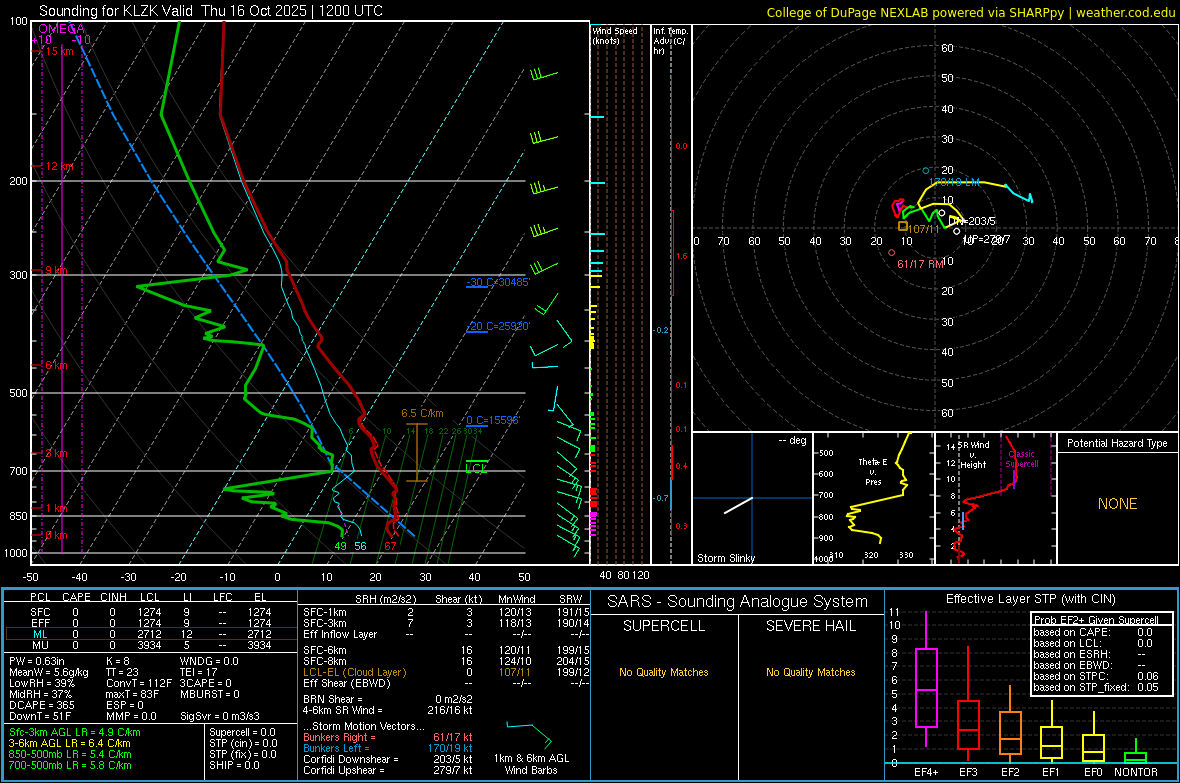Click the orange NONE hazard type

click(1117, 504)
